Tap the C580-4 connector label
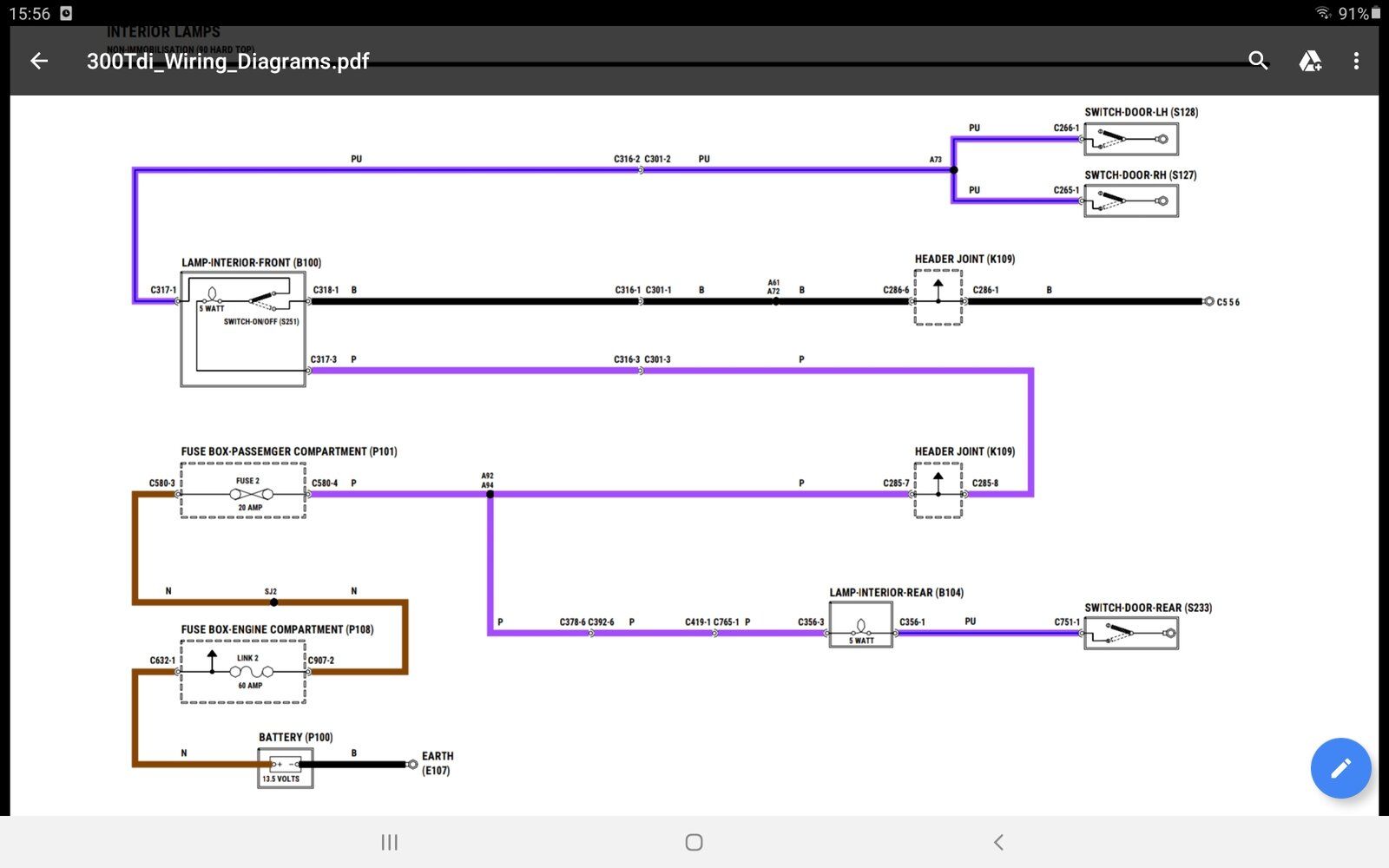The width and height of the screenshot is (1389, 868). (x=325, y=483)
